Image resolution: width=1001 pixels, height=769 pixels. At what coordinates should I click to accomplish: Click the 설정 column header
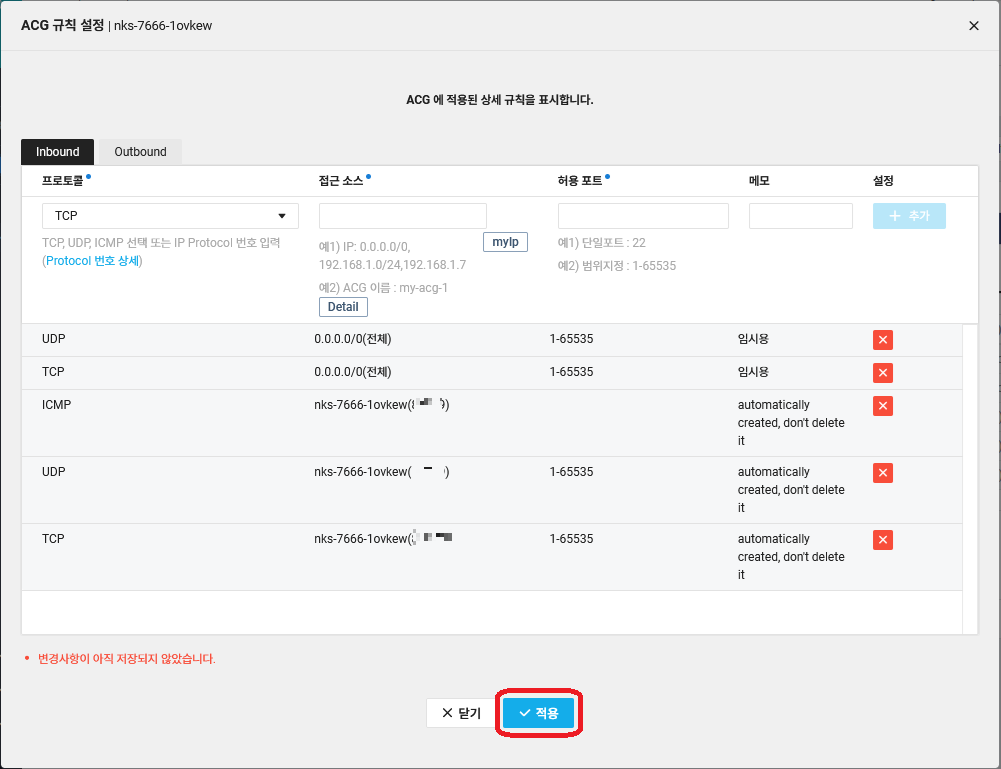pos(883,181)
